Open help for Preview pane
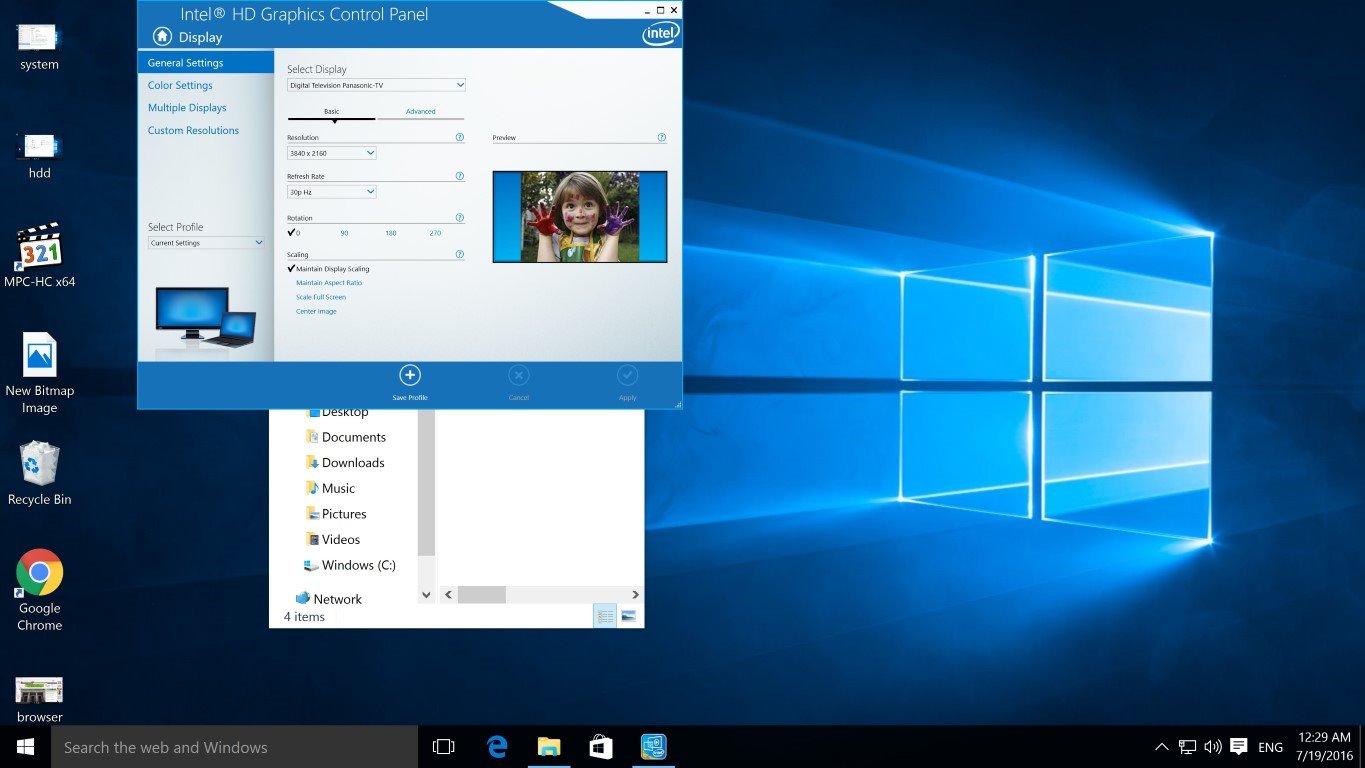 point(662,137)
